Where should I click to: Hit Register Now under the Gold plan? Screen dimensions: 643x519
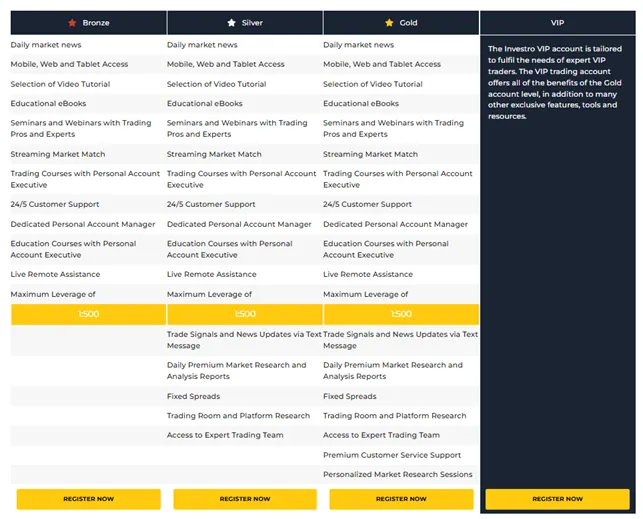(x=401, y=498)
